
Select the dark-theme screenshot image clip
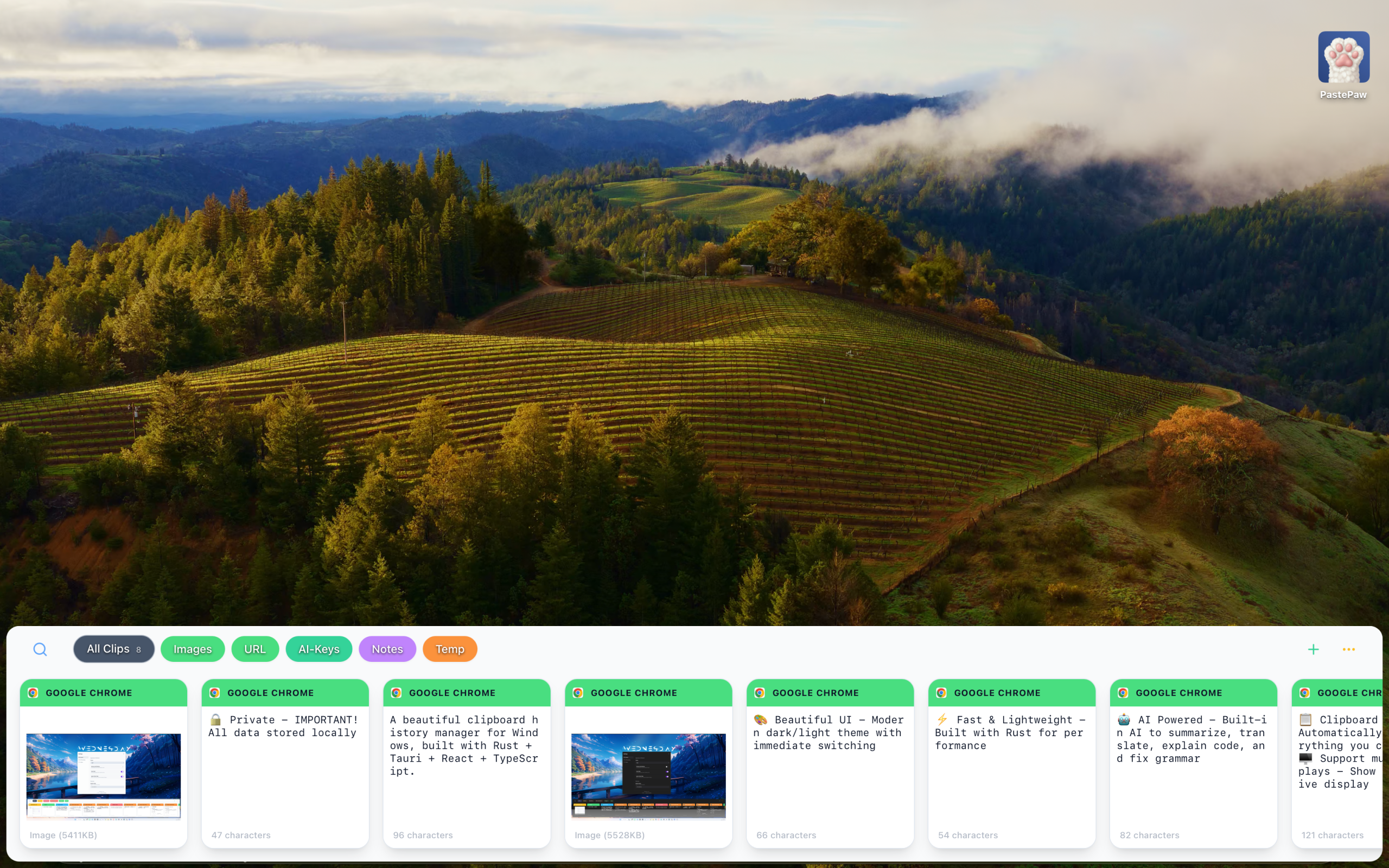(648, 775)
